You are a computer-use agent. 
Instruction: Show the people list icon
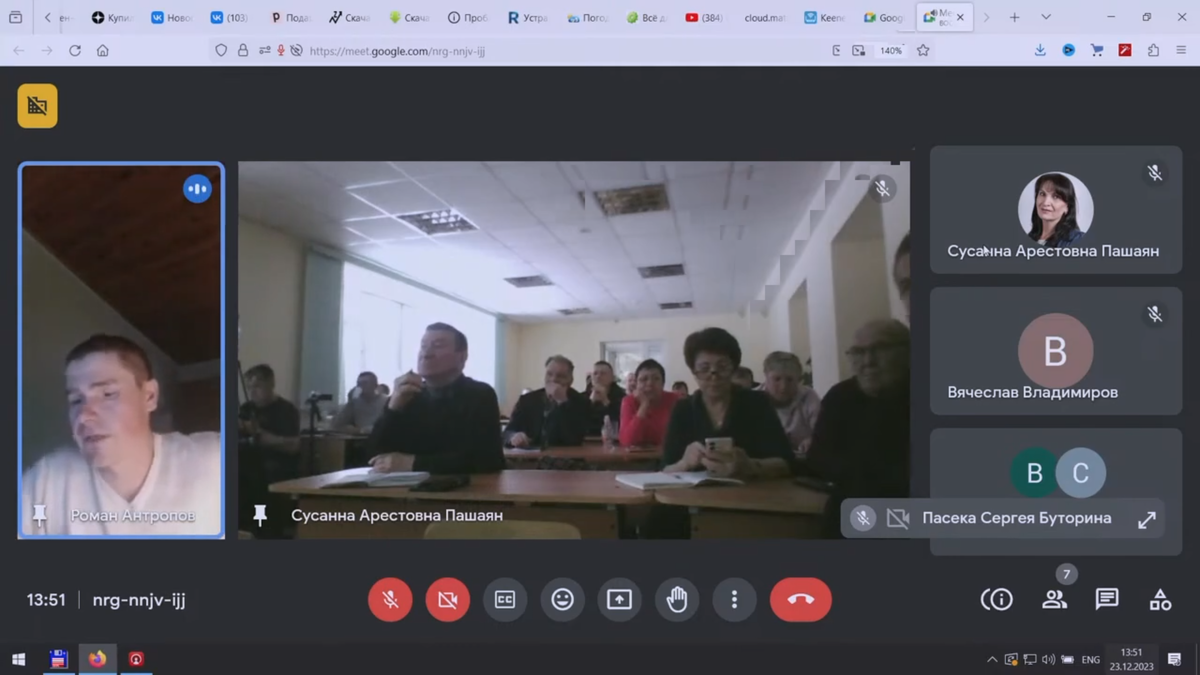1054,600
